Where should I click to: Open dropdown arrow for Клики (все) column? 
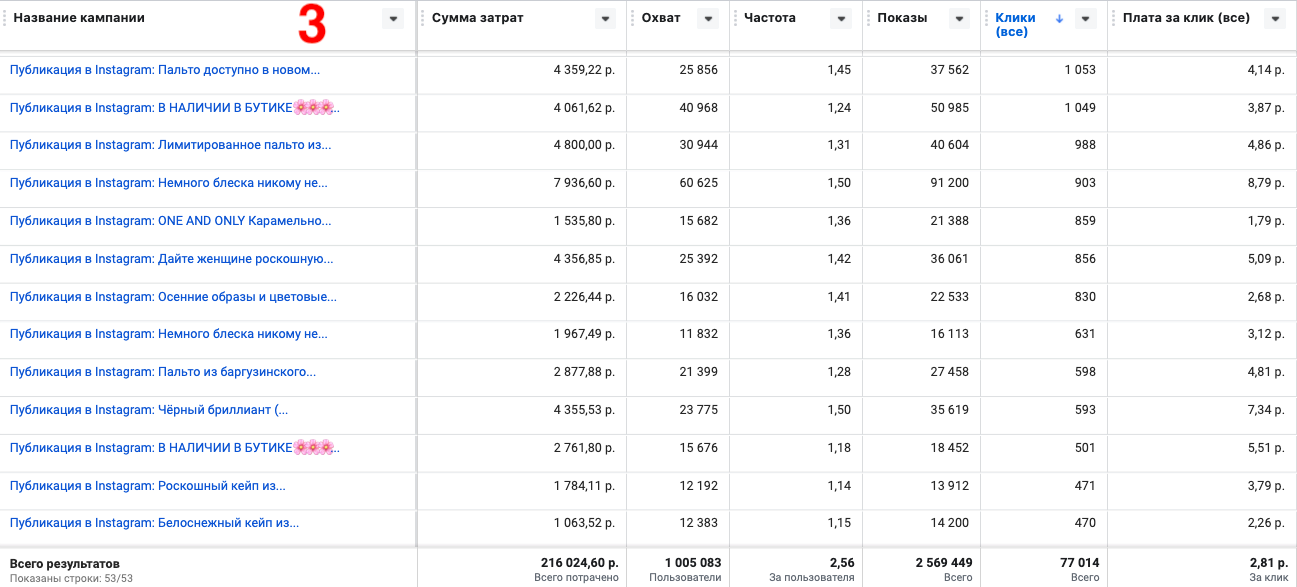(x=1086, y=19)
